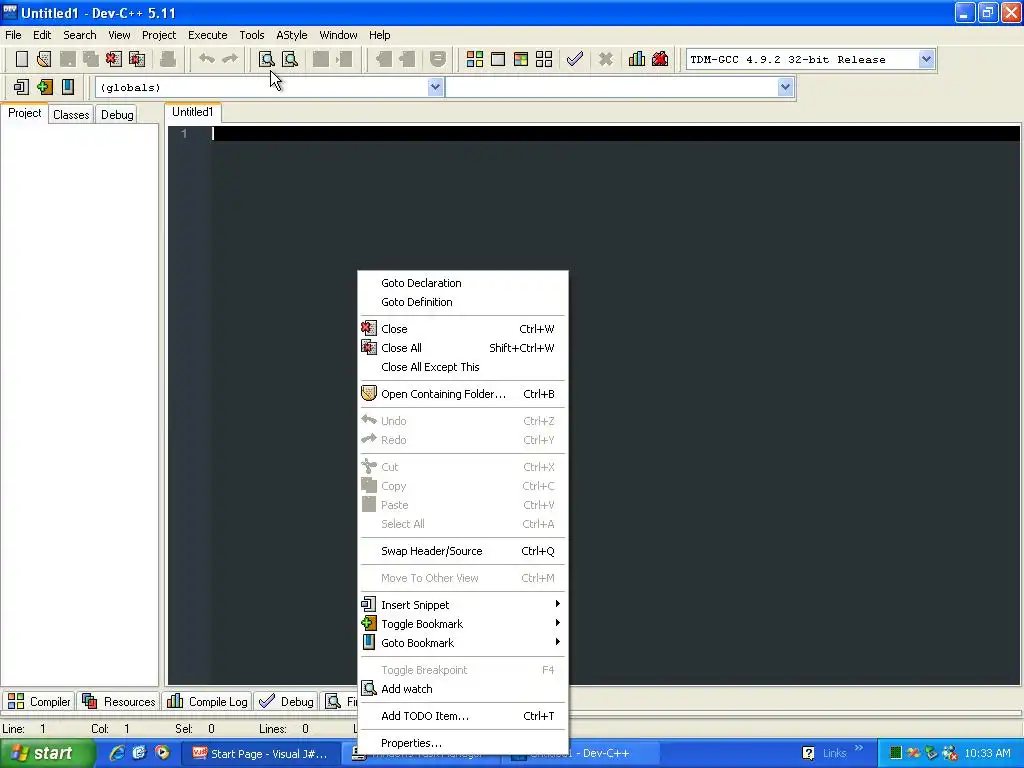The height and width of the screenshot is (768, 1024).
Task: Click the Open file toolbar icon
Action: tap(44, 59)
